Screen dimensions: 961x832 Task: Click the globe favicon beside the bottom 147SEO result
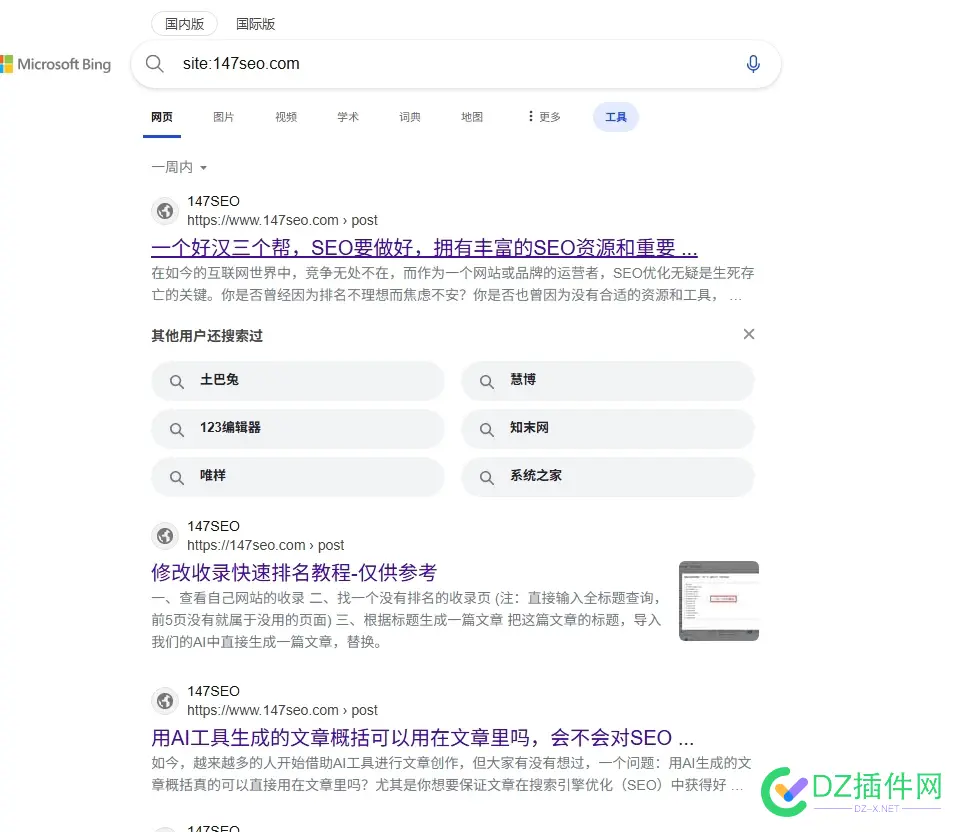(x=165, y=701)
